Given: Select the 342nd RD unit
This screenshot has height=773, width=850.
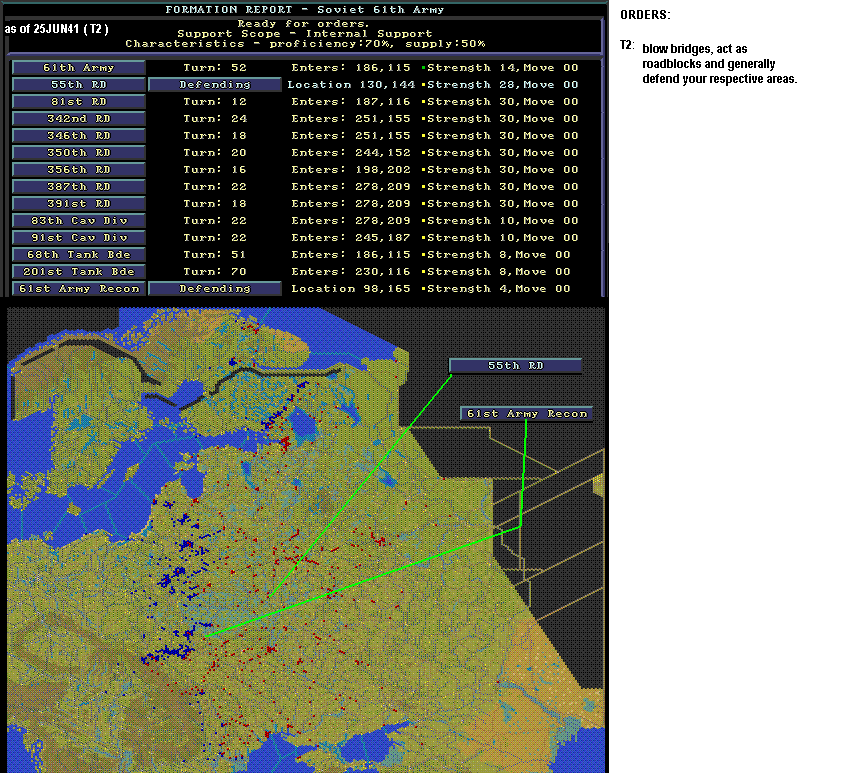Looking at the screenshot, I should (x=79, y=119).
